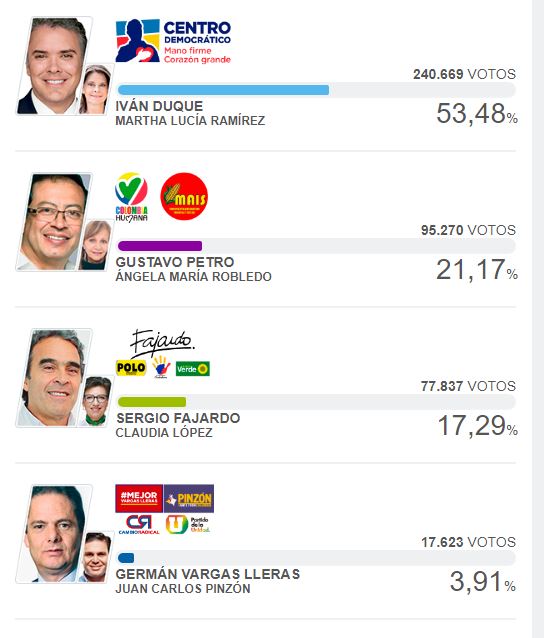Click the purple PINZÓN logo
Screen dimensions: 544x638
pyautogui.click(x=189, y=498)
